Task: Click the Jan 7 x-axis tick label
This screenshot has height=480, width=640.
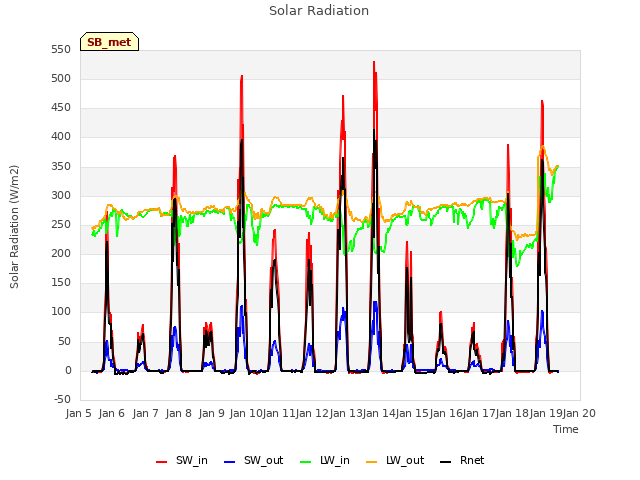Action: [x=145, y=413]
